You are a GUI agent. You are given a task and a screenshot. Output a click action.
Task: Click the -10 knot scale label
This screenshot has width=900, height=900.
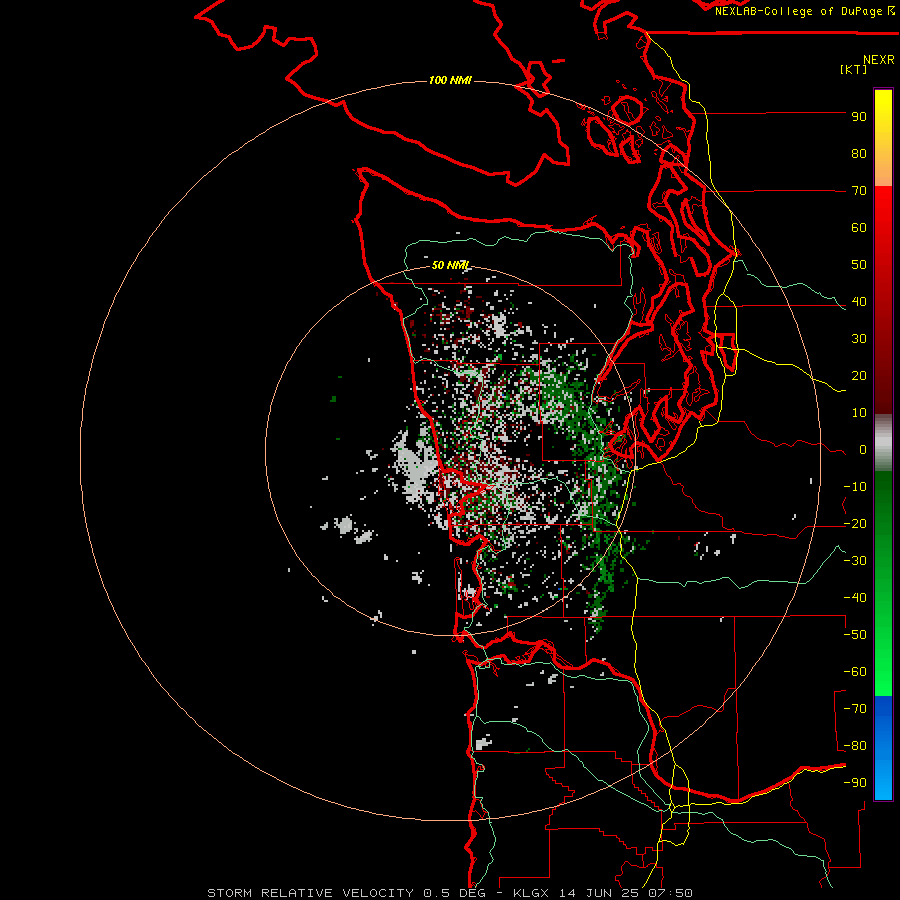pyautogui.click(x=855, y=487)
